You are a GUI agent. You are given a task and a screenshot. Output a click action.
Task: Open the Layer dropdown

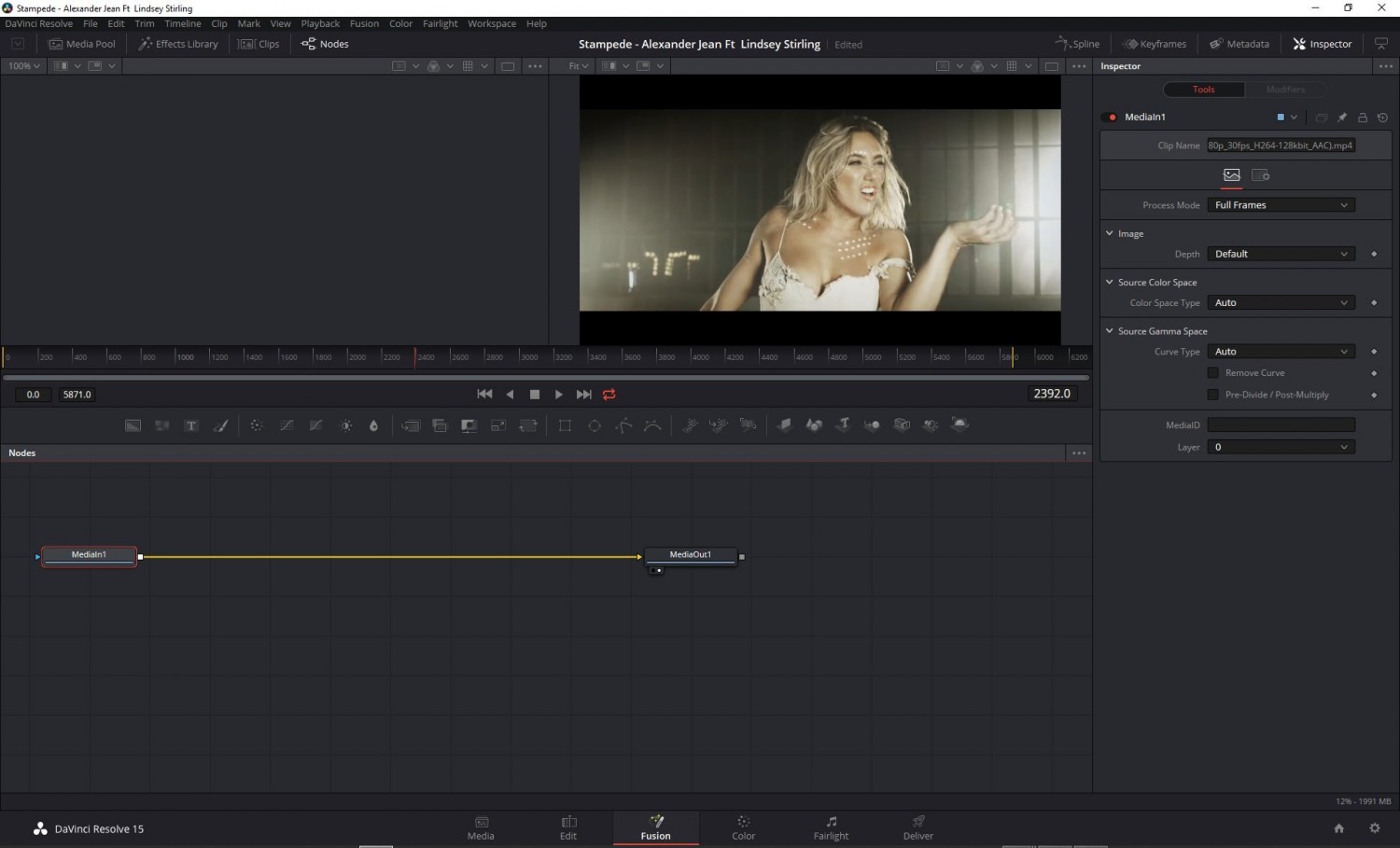pos(1281,448)
